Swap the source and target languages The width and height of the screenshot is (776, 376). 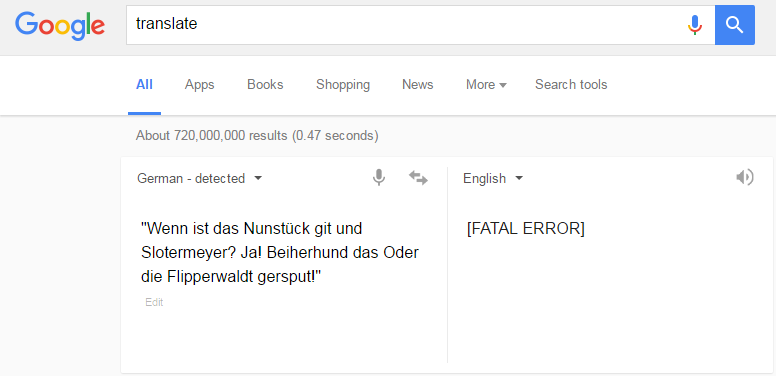418,178
